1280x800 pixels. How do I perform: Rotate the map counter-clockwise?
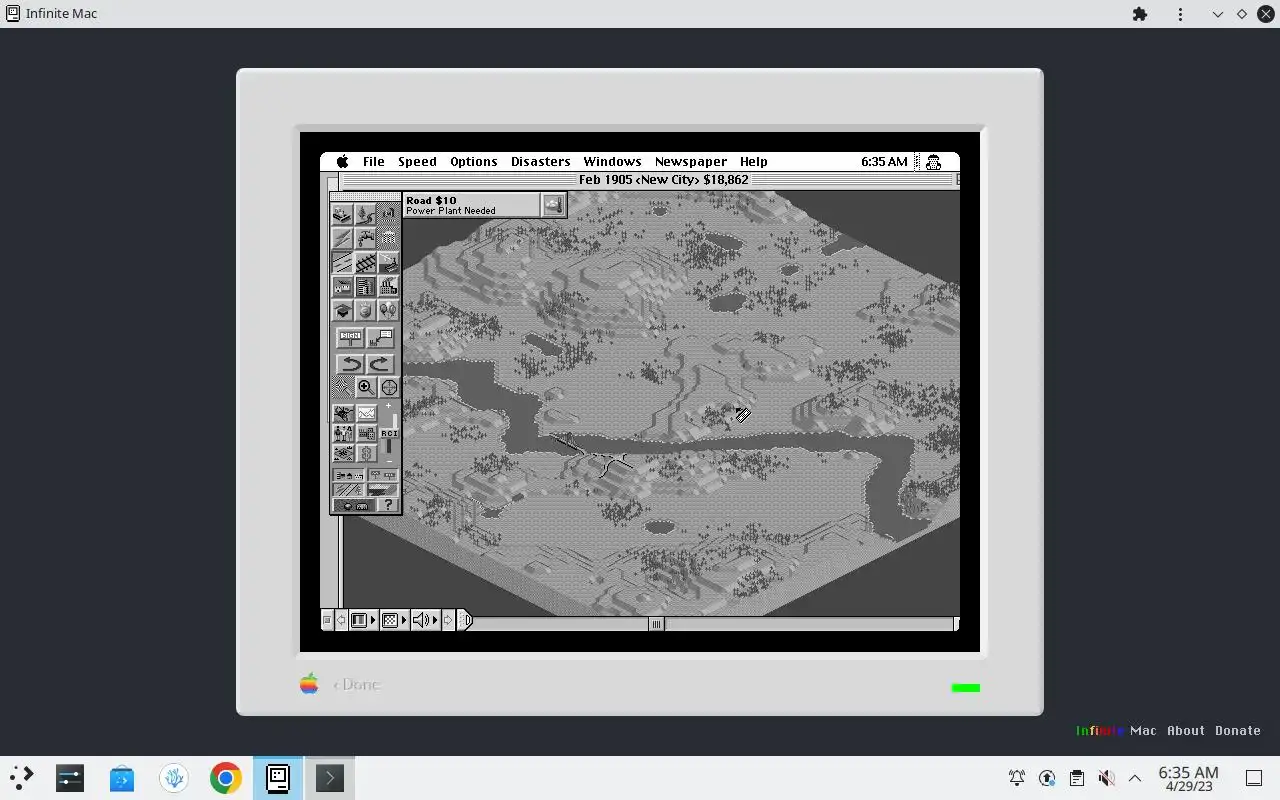pos(351,363)
